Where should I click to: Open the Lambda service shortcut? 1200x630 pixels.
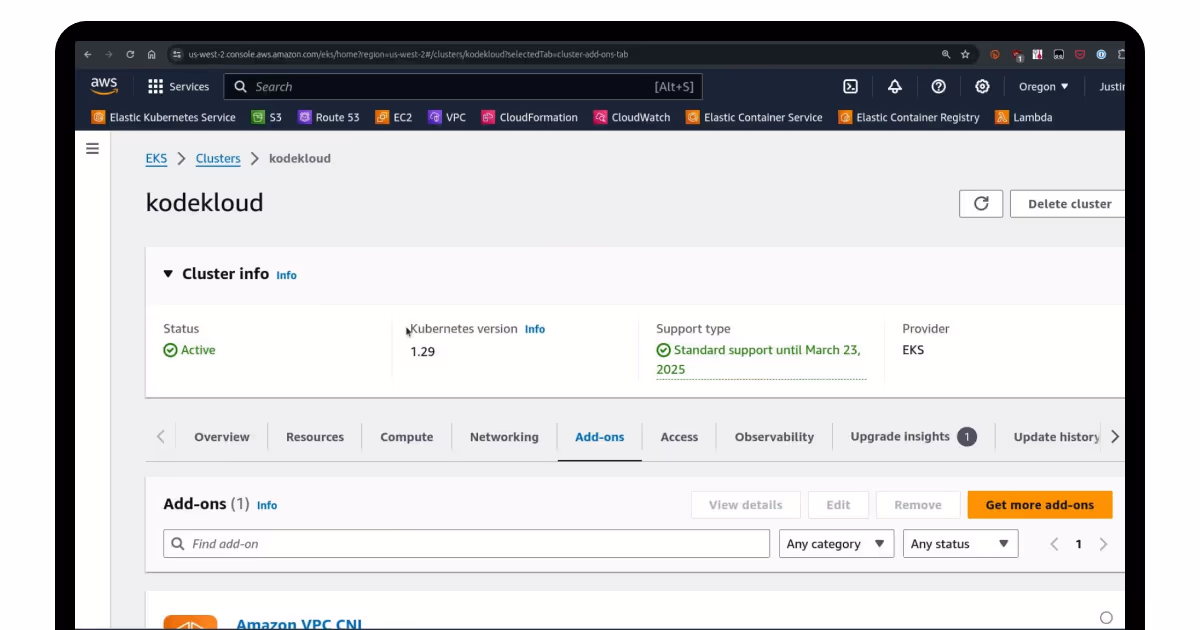tap(1024, 117)
